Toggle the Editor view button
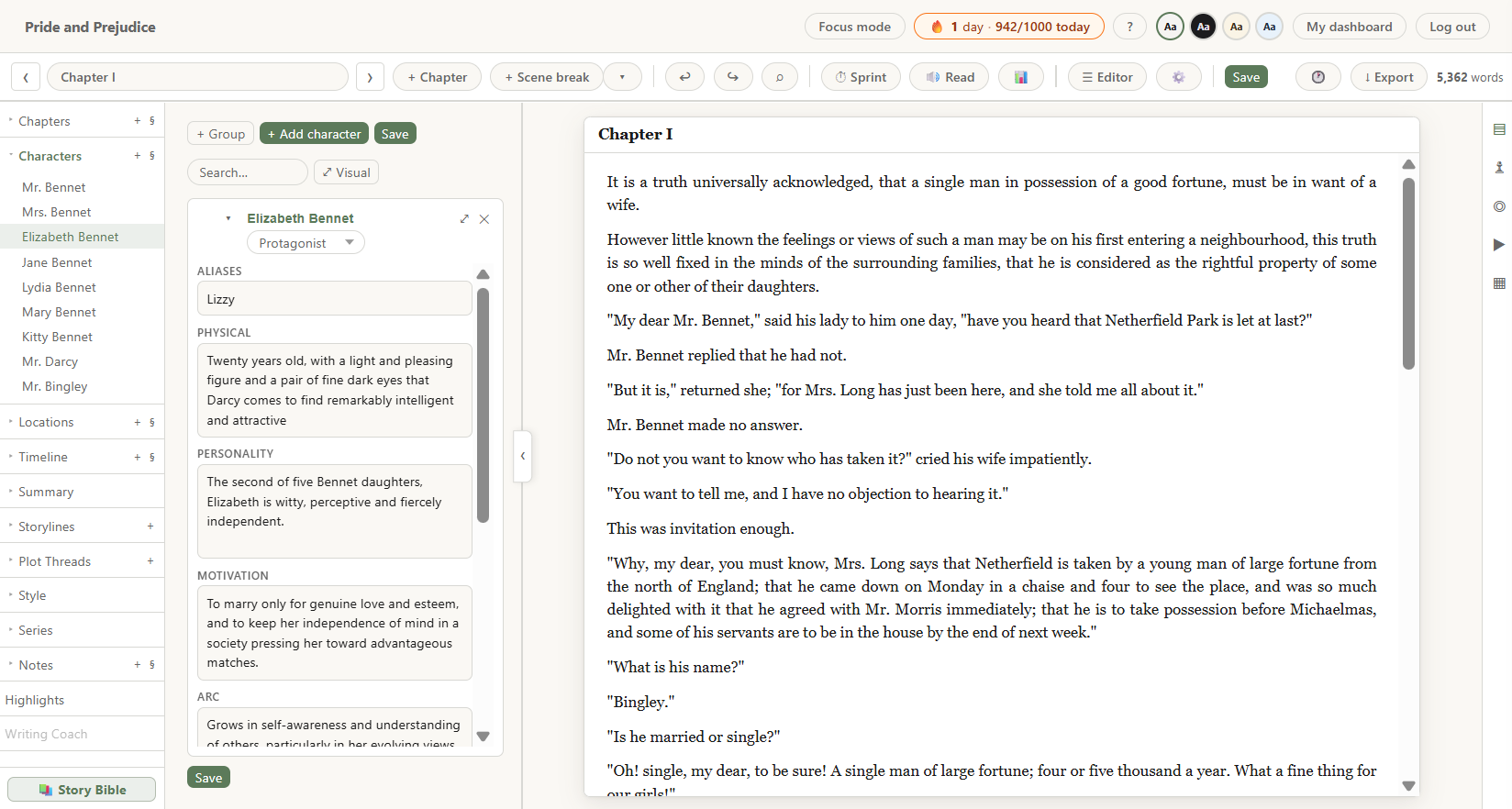 pos(1107,77)
